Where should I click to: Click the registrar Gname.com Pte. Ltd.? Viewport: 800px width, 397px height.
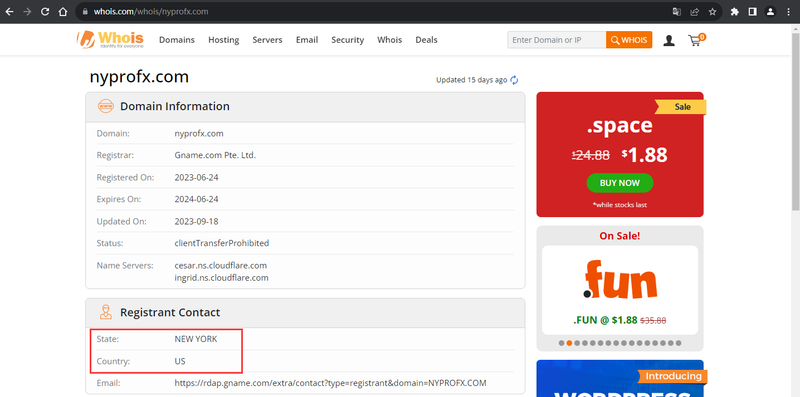[215, 155]
